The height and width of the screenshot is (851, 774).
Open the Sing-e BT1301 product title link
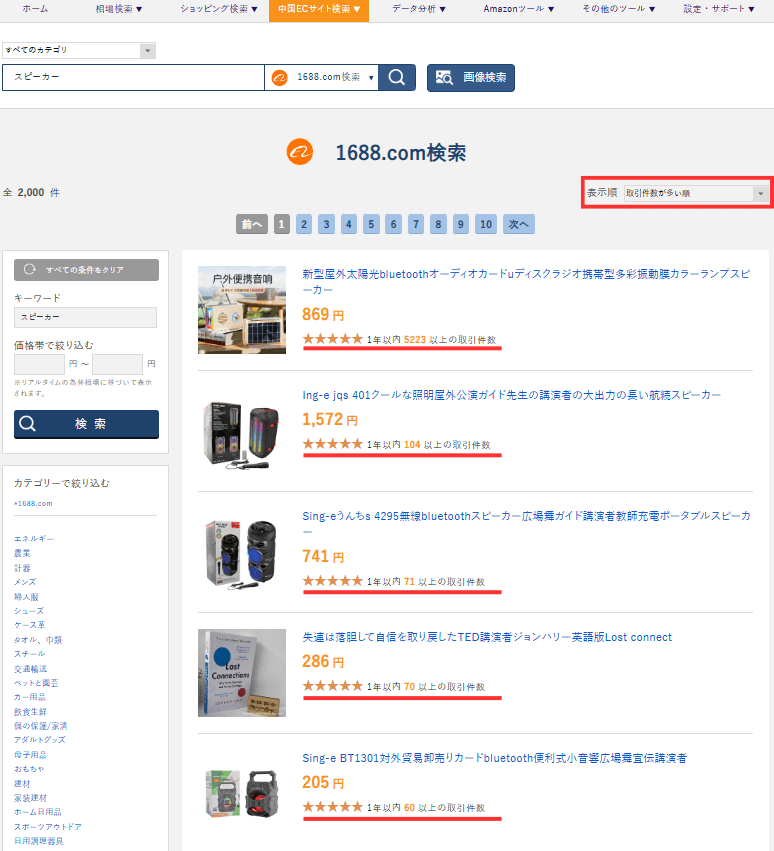pos(494,758)
